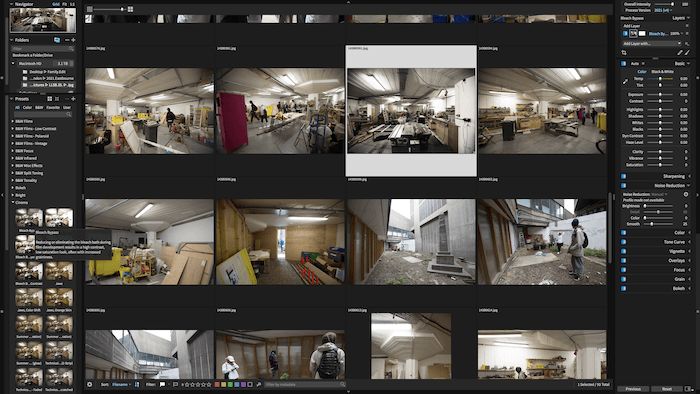Click the side-by-side view icon next to Reset
The height and width of the screenshot is (394, 700).
(688, 389)
